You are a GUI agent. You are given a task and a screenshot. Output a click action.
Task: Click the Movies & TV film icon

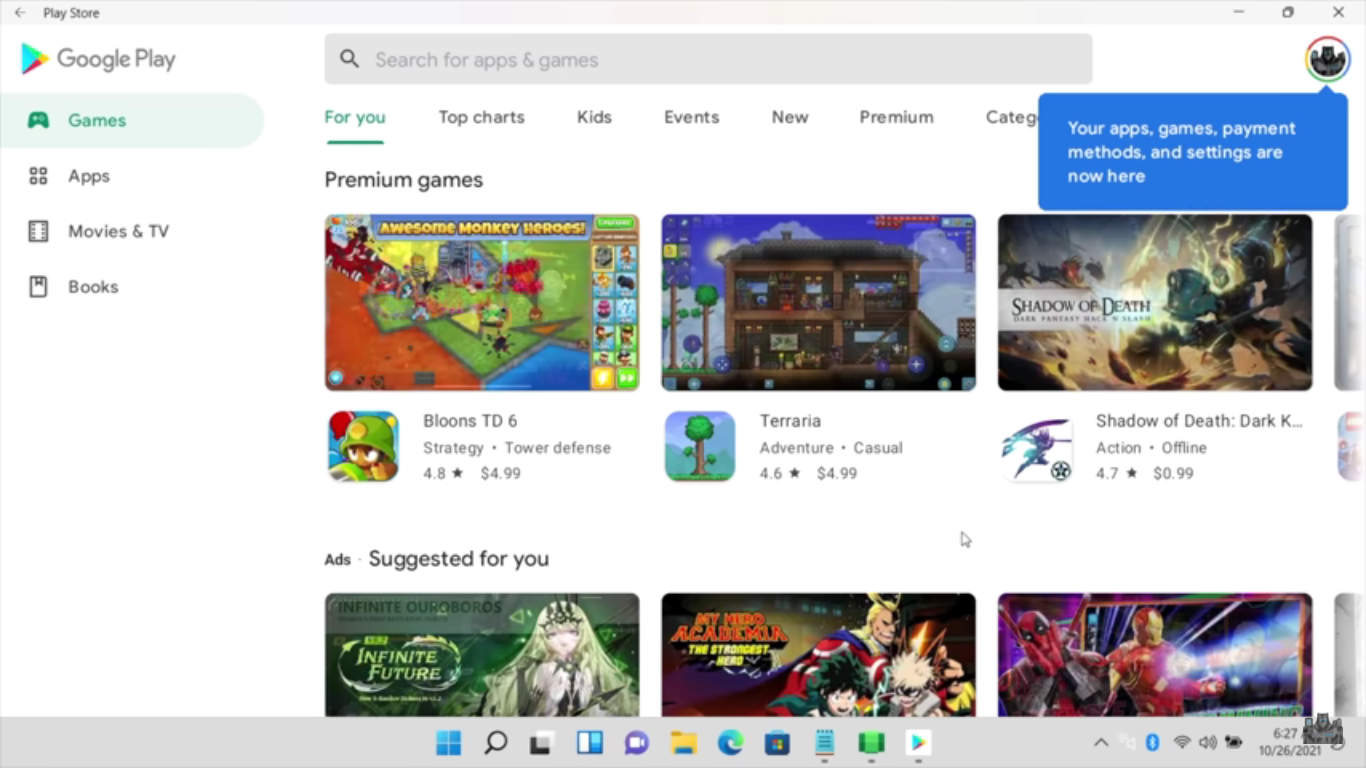click(38, 231)
